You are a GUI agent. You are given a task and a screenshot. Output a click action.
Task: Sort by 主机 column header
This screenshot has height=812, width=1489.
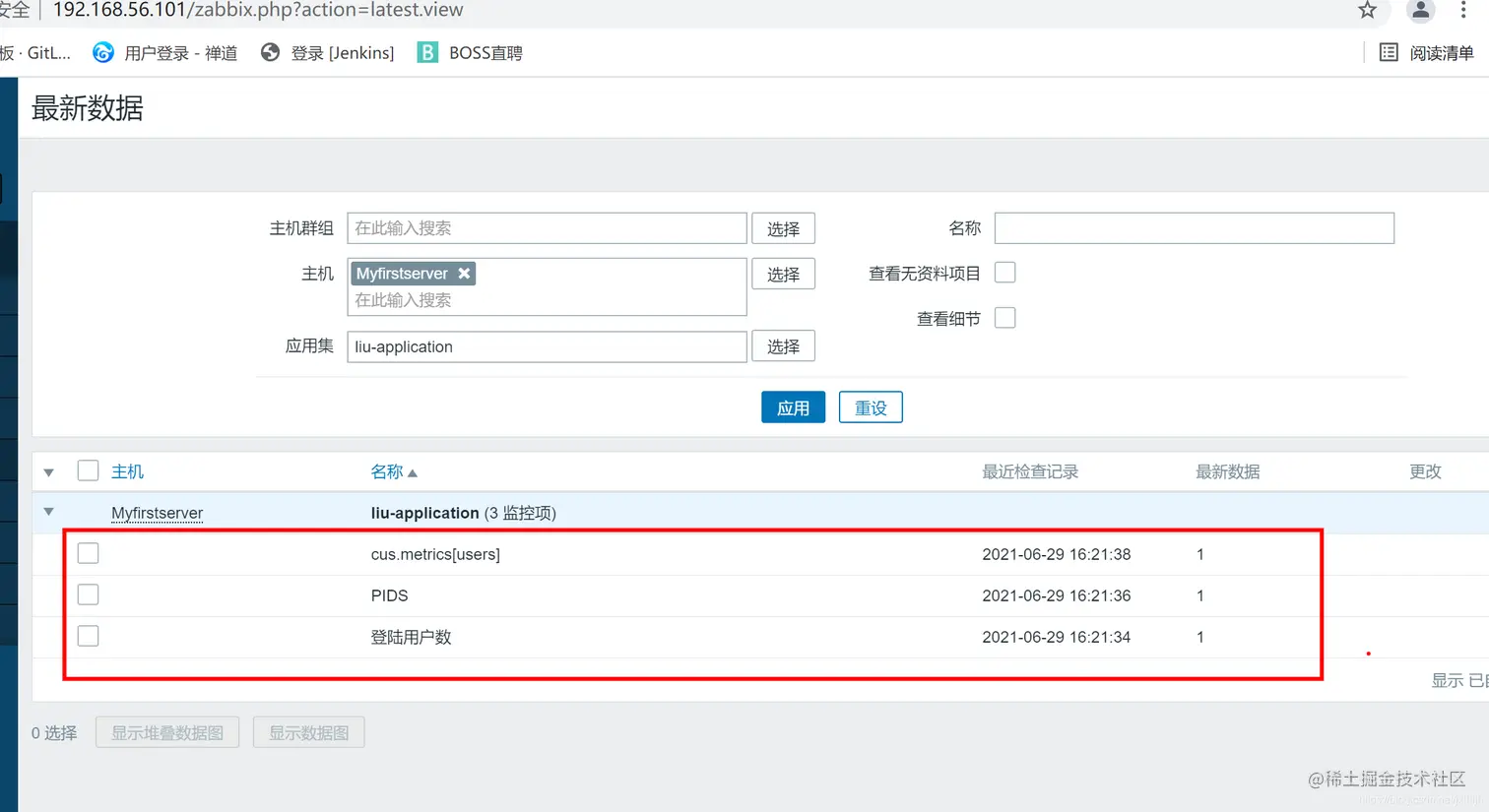coord(127,471)
